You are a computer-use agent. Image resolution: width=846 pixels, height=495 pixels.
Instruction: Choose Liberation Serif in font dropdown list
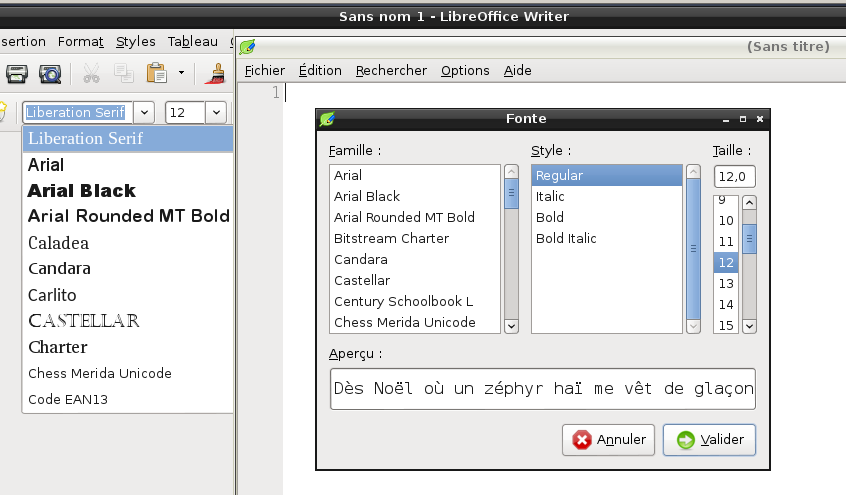point(128,139)
